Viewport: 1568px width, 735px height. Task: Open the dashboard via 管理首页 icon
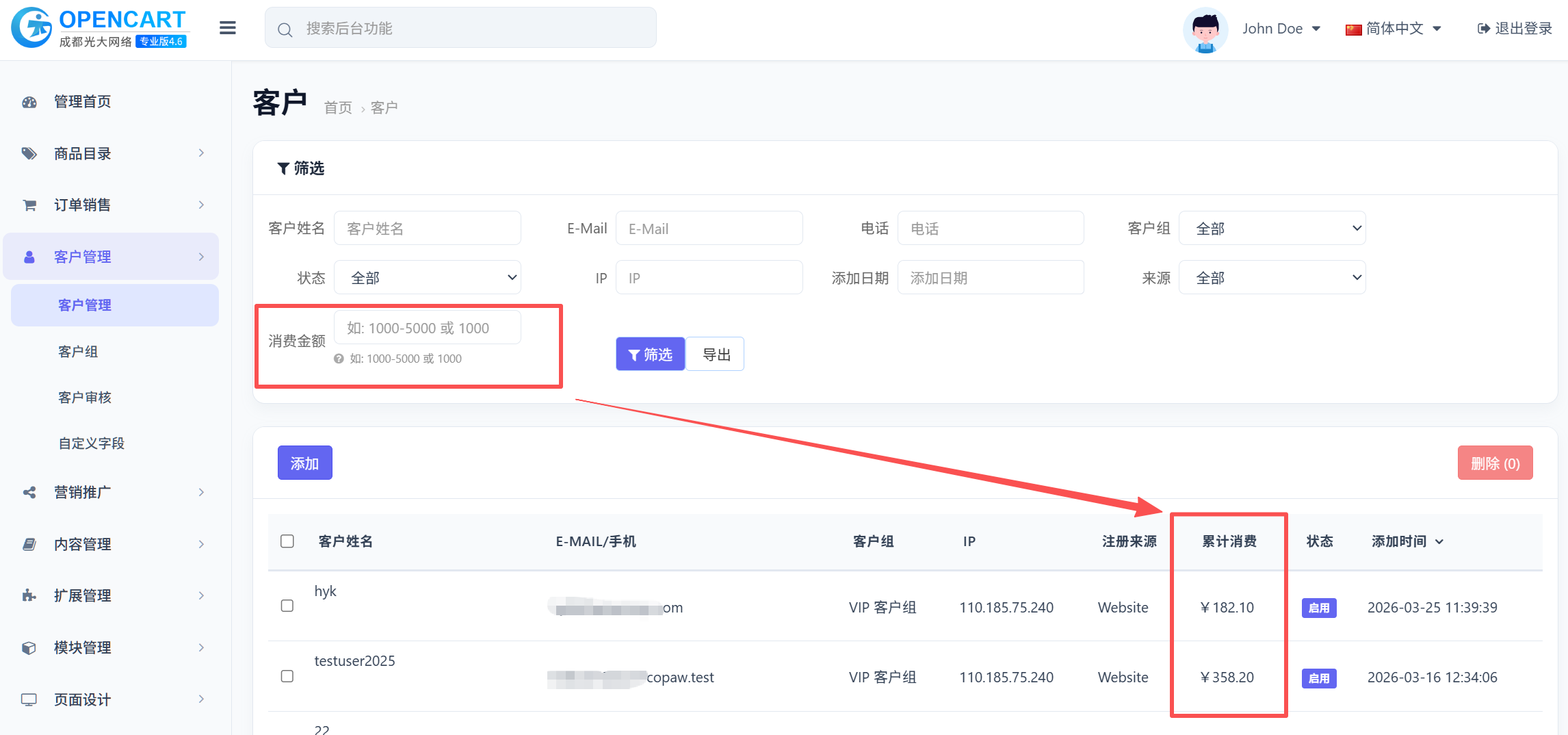click(x=29, y=102)
